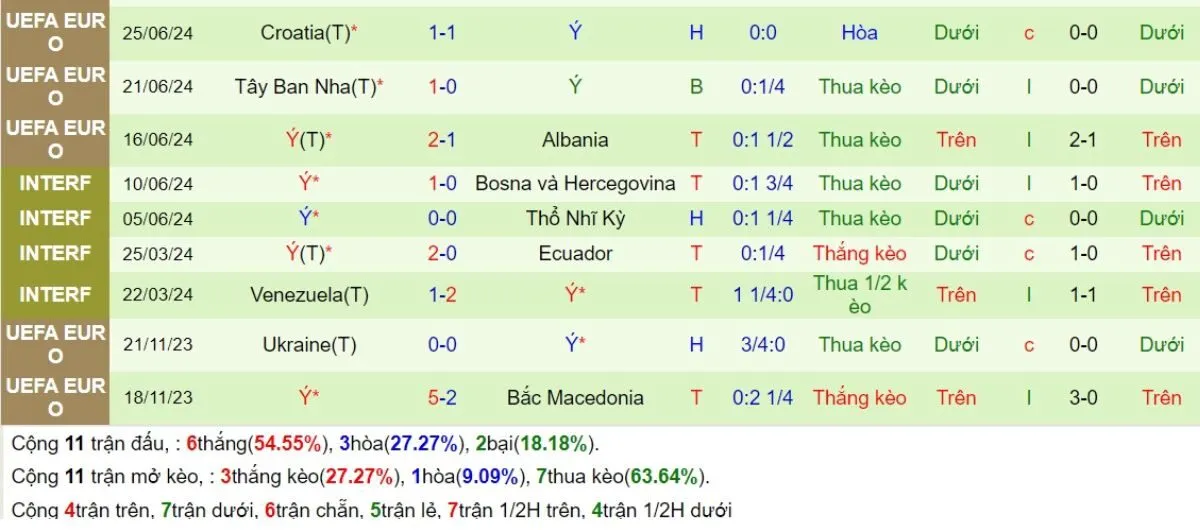Click the 1-2 score for Venezuela match
The image size is (1200, 530).
[x=442, y=295]
